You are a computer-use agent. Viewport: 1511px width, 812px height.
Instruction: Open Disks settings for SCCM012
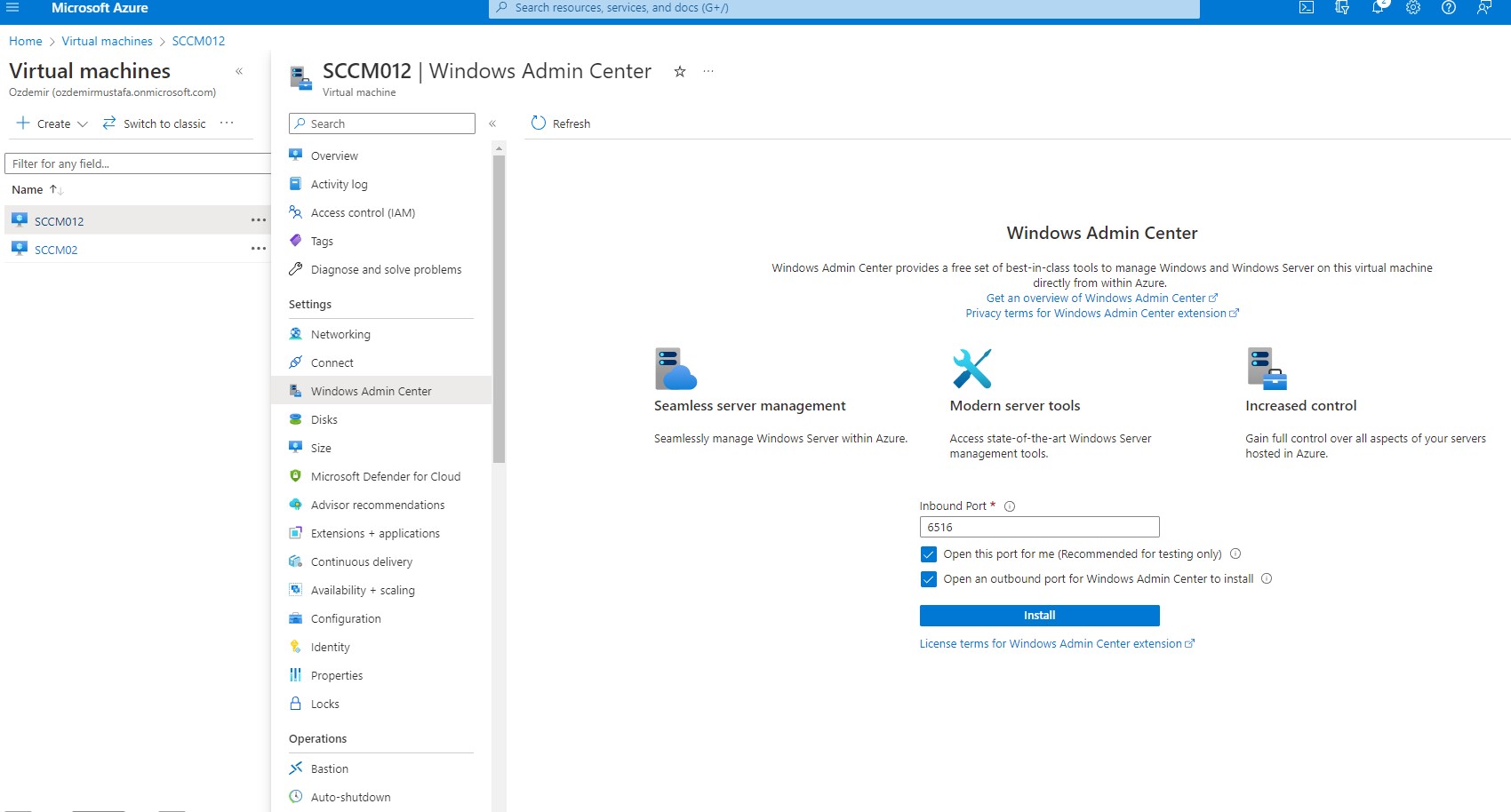pos(324,419)
